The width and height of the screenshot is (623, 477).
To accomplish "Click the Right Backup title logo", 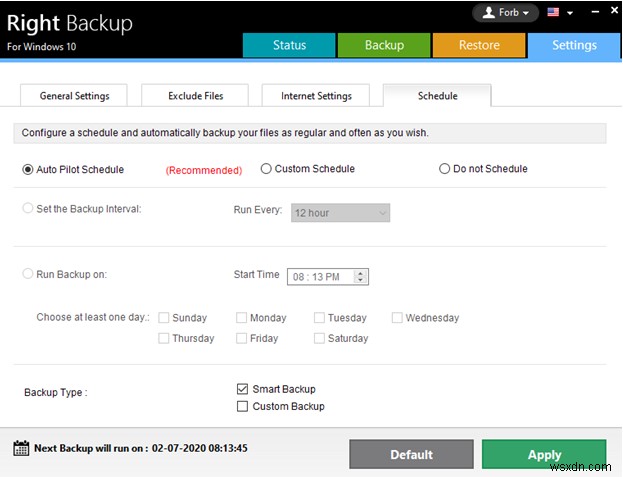I will click(x=70, y=24).
